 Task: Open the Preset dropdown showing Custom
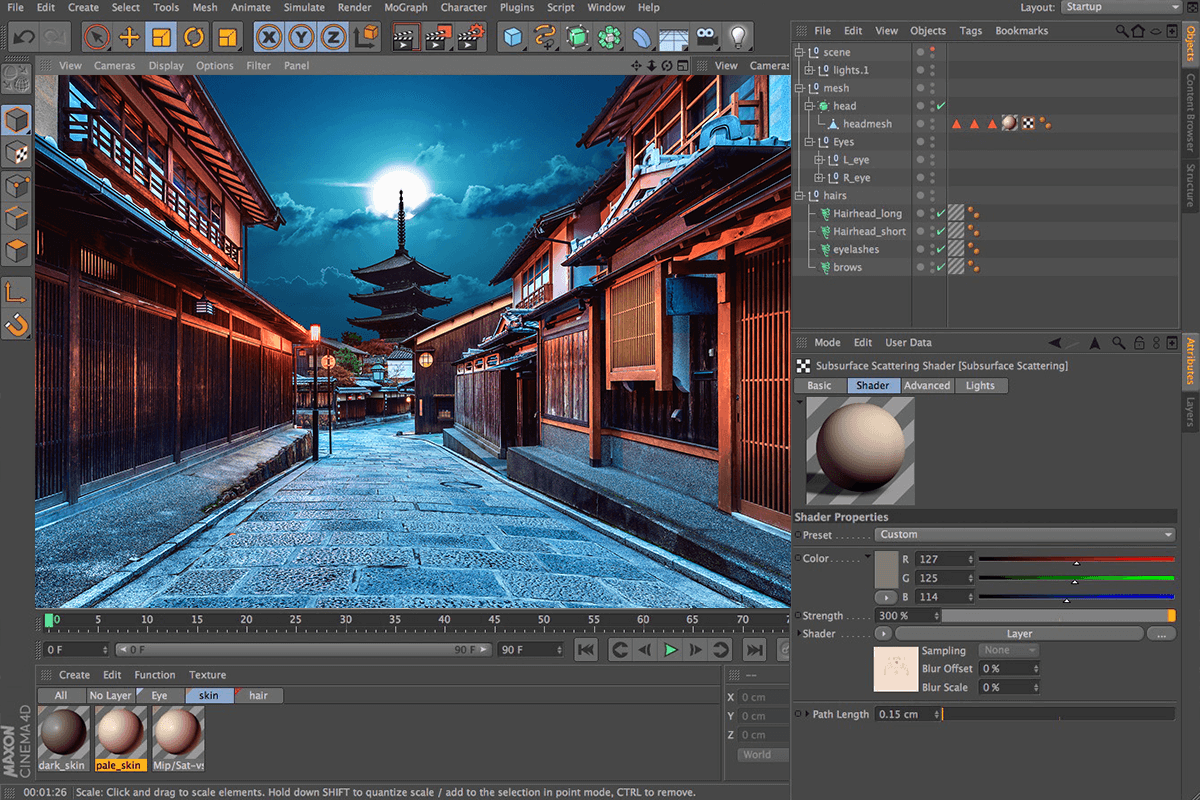[x=1025, y=534]
